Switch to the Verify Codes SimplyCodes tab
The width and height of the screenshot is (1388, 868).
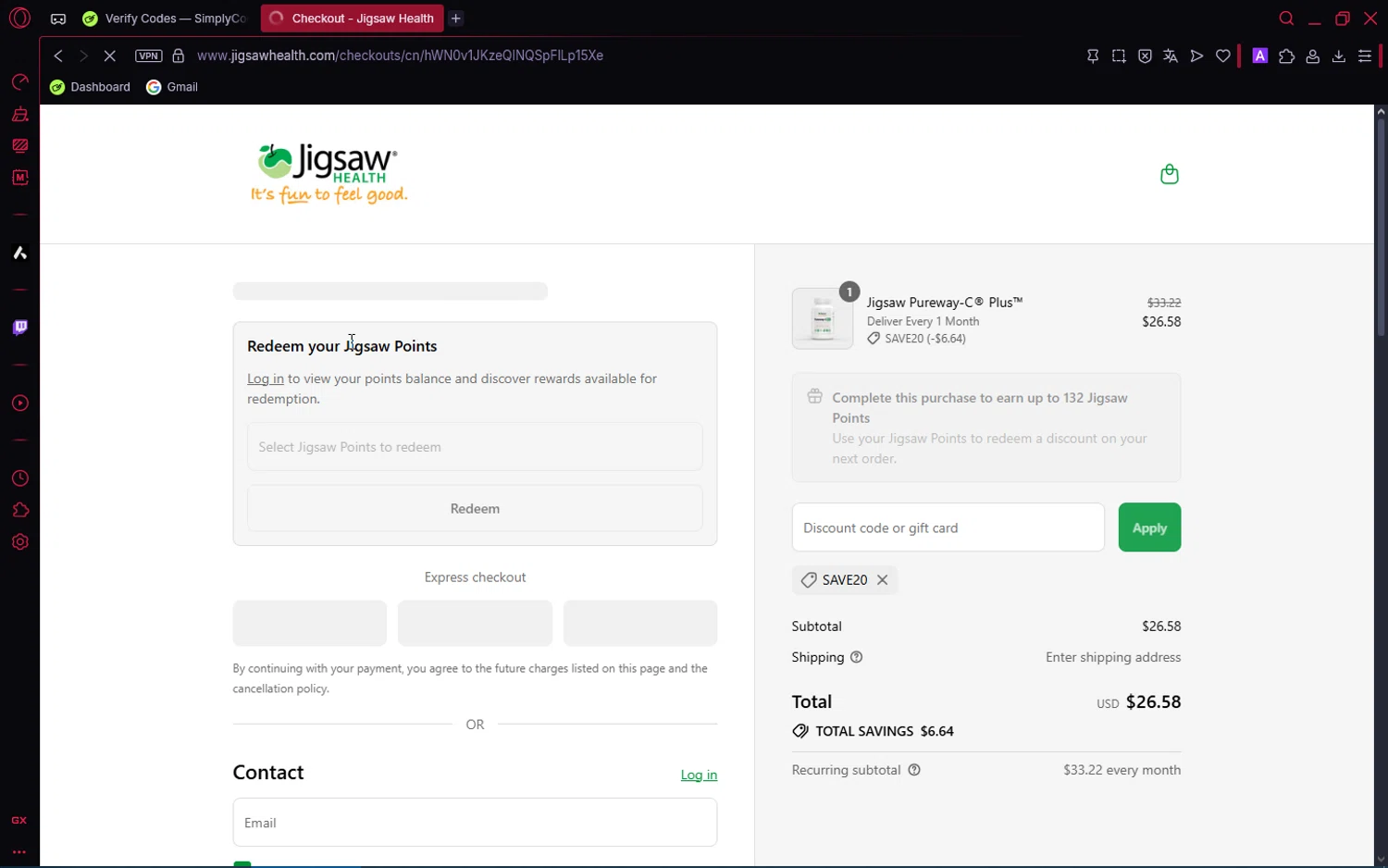pyautogui.click(x=166, y=19)
